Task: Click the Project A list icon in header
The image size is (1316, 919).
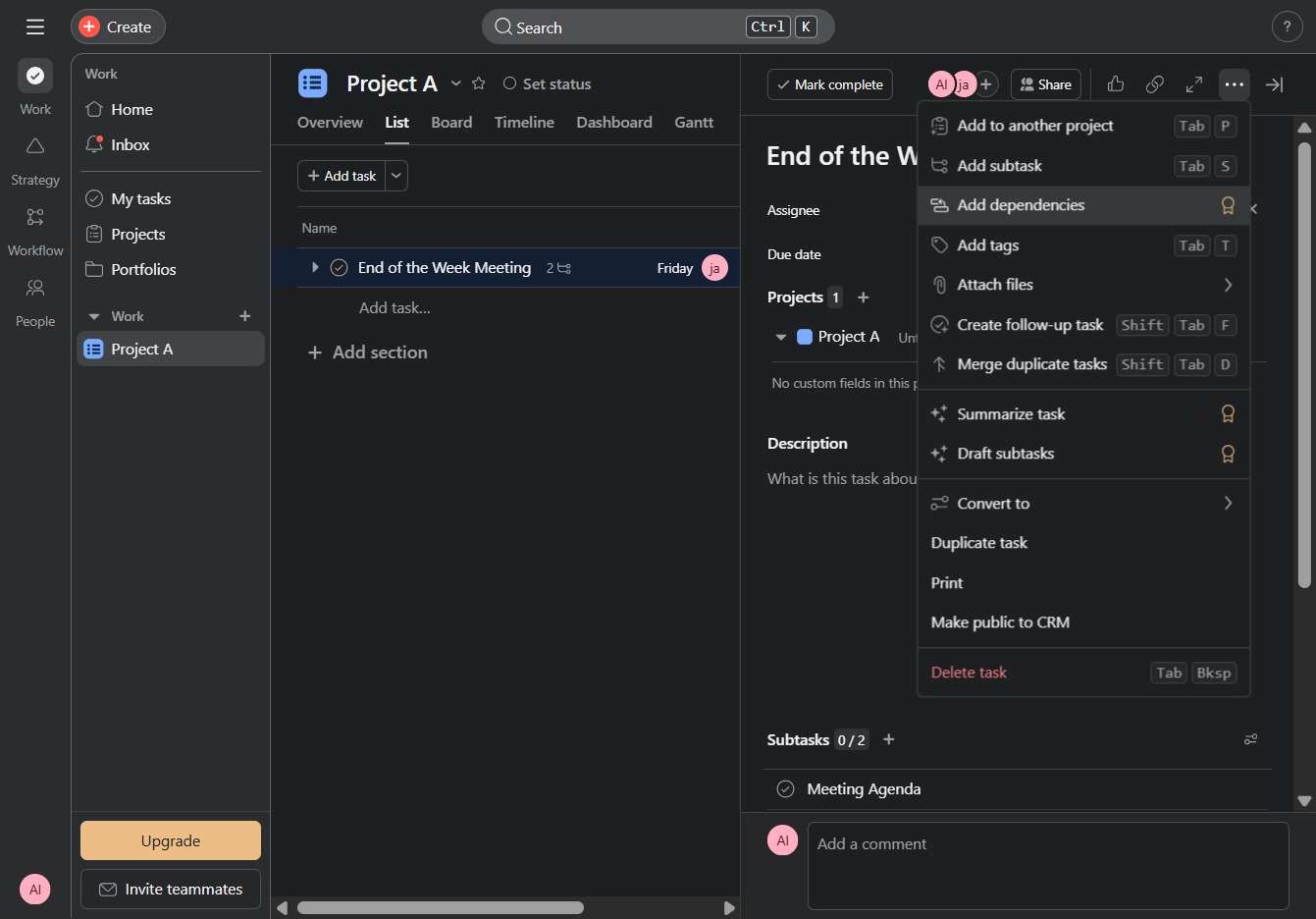Action: coord(313,83)
